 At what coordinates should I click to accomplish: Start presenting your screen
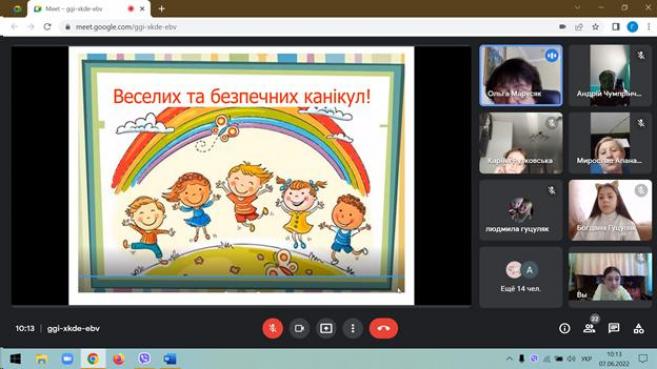click(326, 328)
